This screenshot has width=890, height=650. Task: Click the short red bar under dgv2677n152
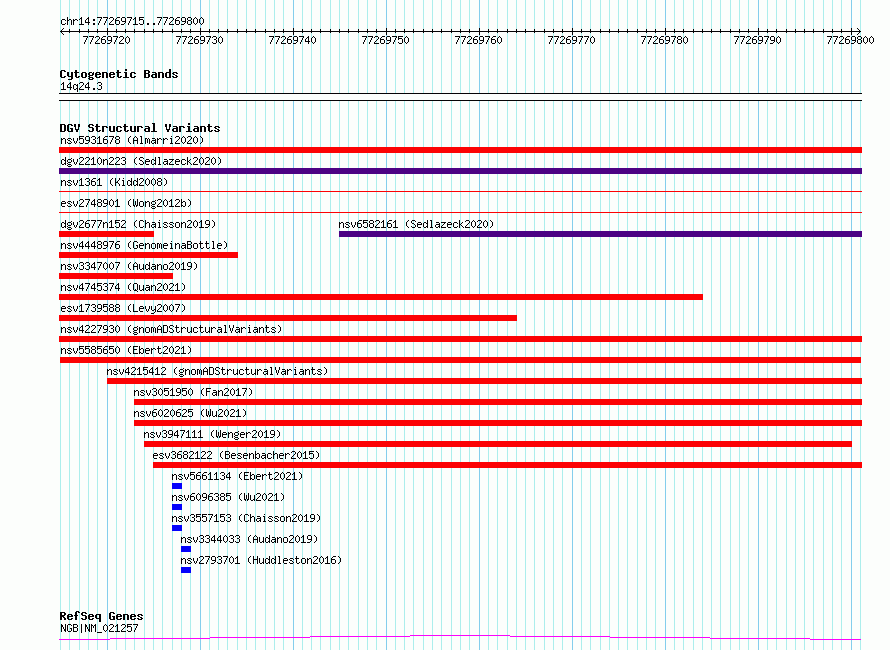click(x=106, y=234)
